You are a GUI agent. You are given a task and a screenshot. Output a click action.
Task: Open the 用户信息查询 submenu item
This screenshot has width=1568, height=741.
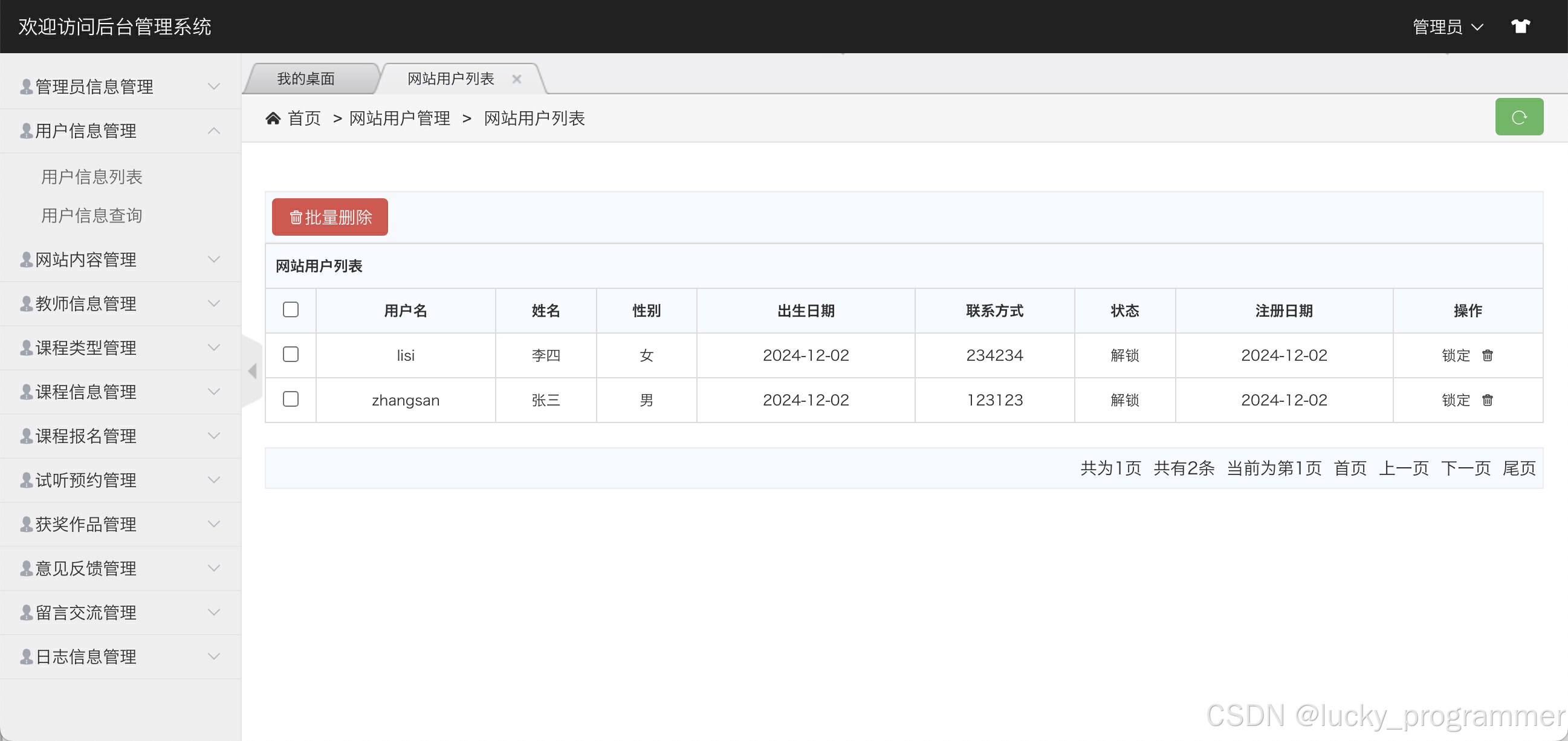pyautogui.click(x=91, y=216)
